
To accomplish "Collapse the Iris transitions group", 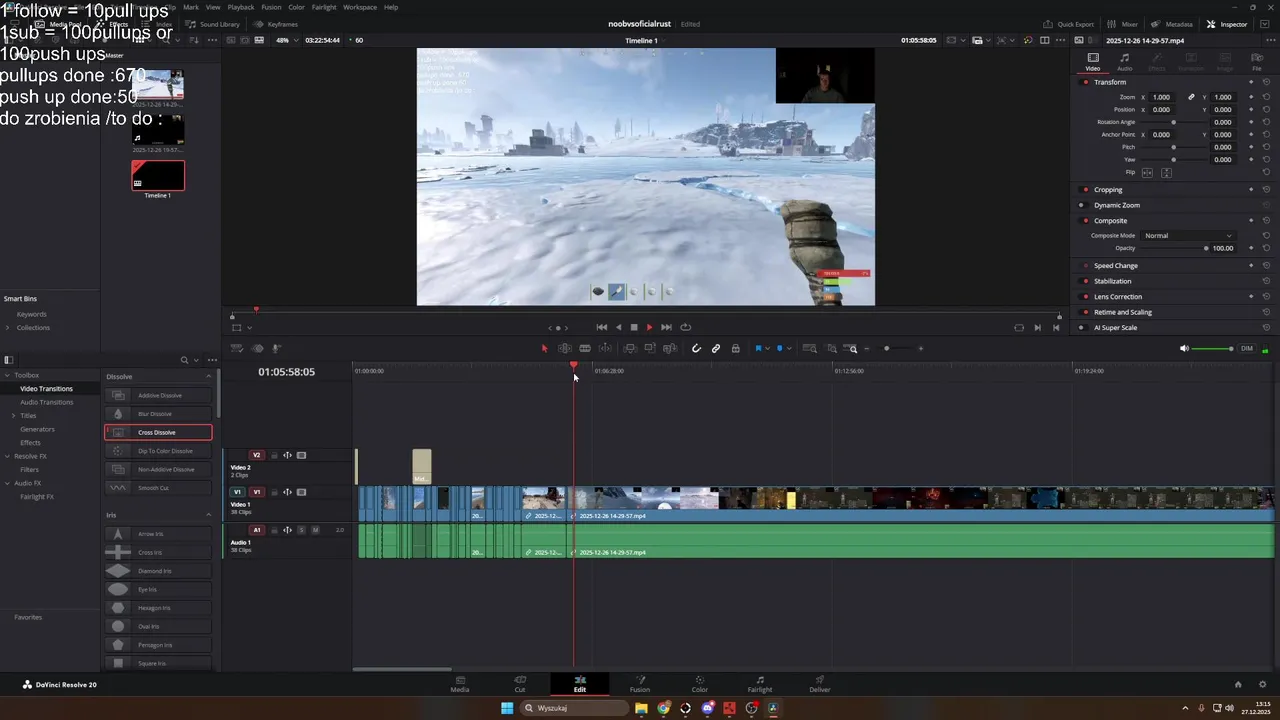I will (209, 515).
